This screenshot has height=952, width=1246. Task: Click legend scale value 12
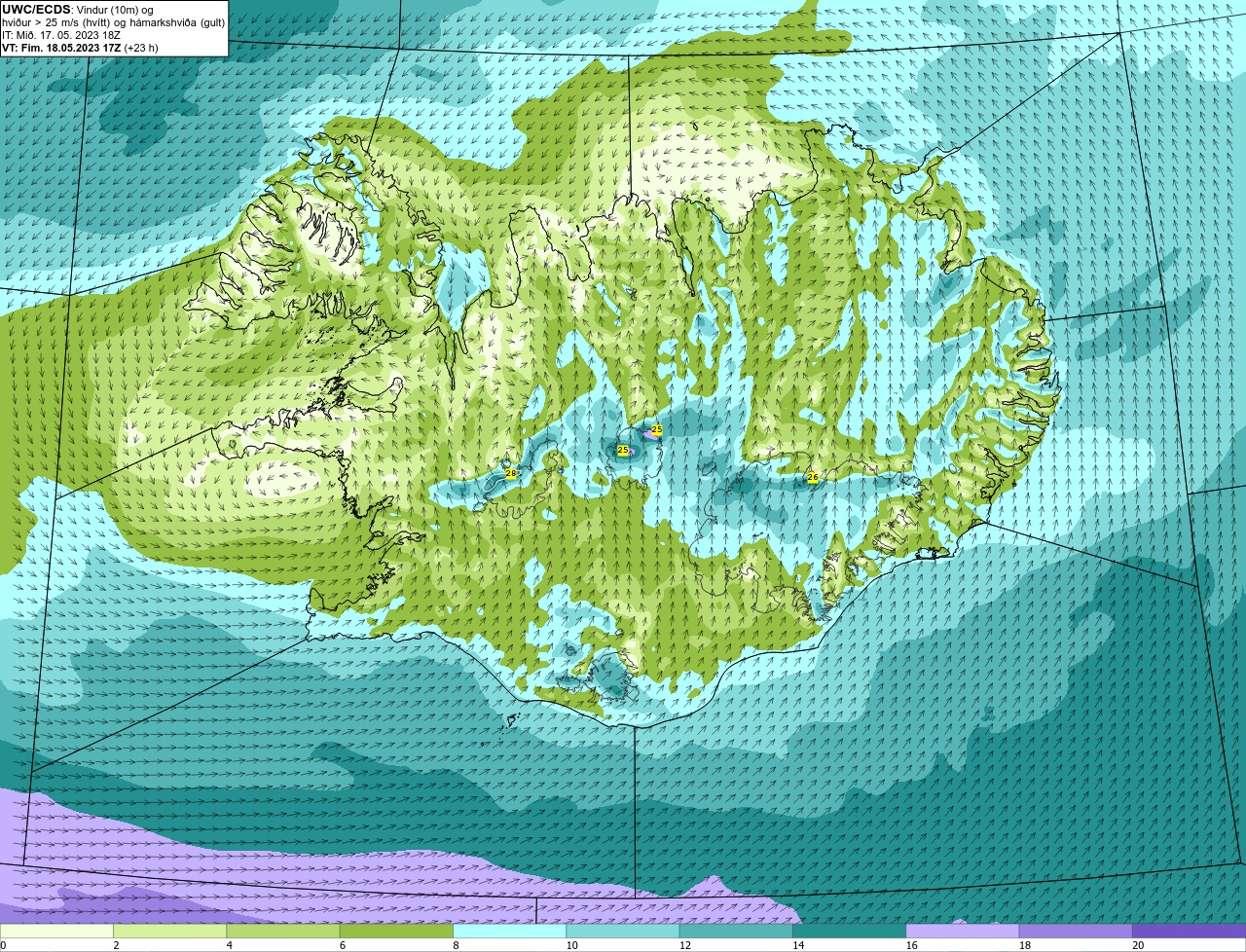(683, 945)
